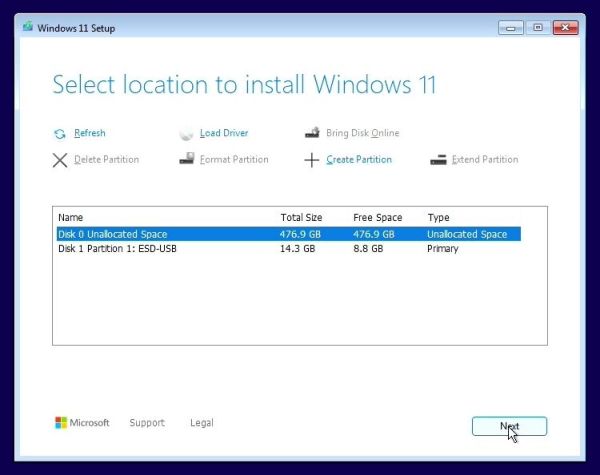The width and height of the screenshot is (600, 475).
Task: Click the Delete Partition X icon
Action: 60,160
